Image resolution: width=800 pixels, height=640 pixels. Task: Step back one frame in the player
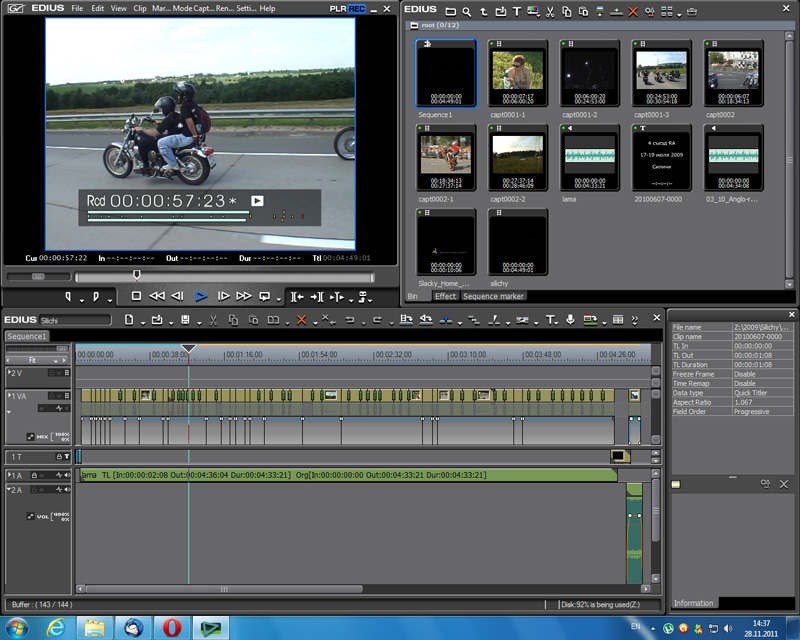pos(178,296)
